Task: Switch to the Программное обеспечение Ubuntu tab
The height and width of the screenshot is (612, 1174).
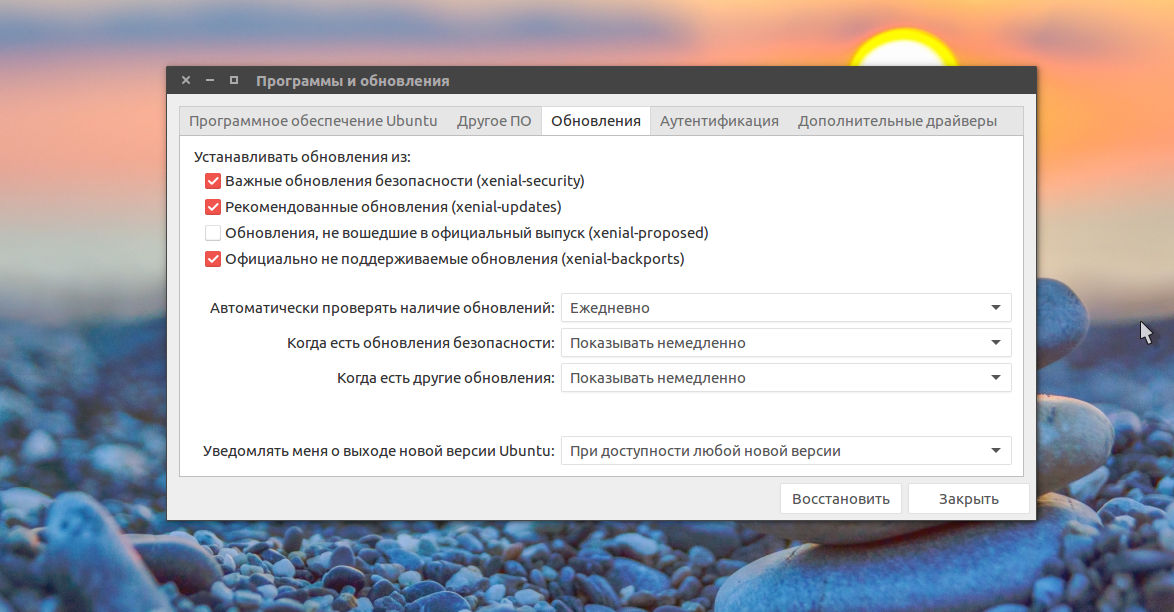Action: [313, 121]
